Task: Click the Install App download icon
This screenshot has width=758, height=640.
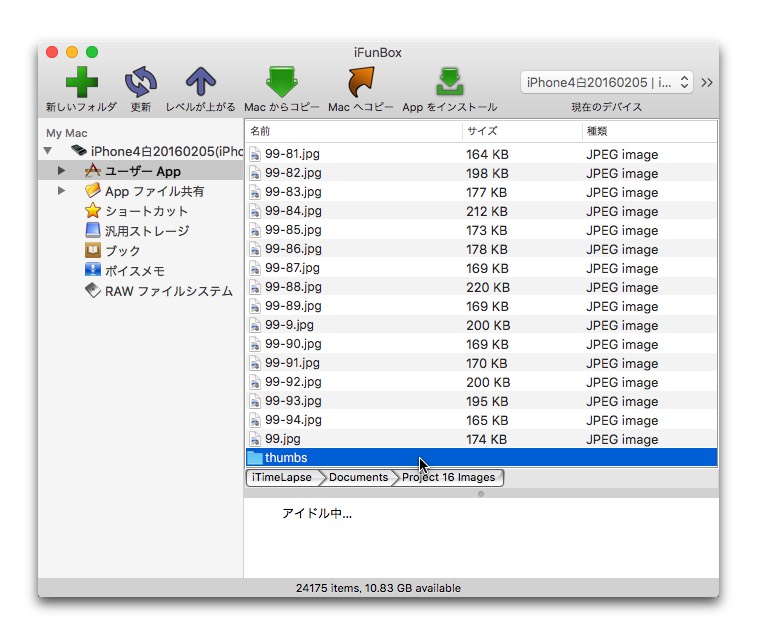Action: point(450,82)
